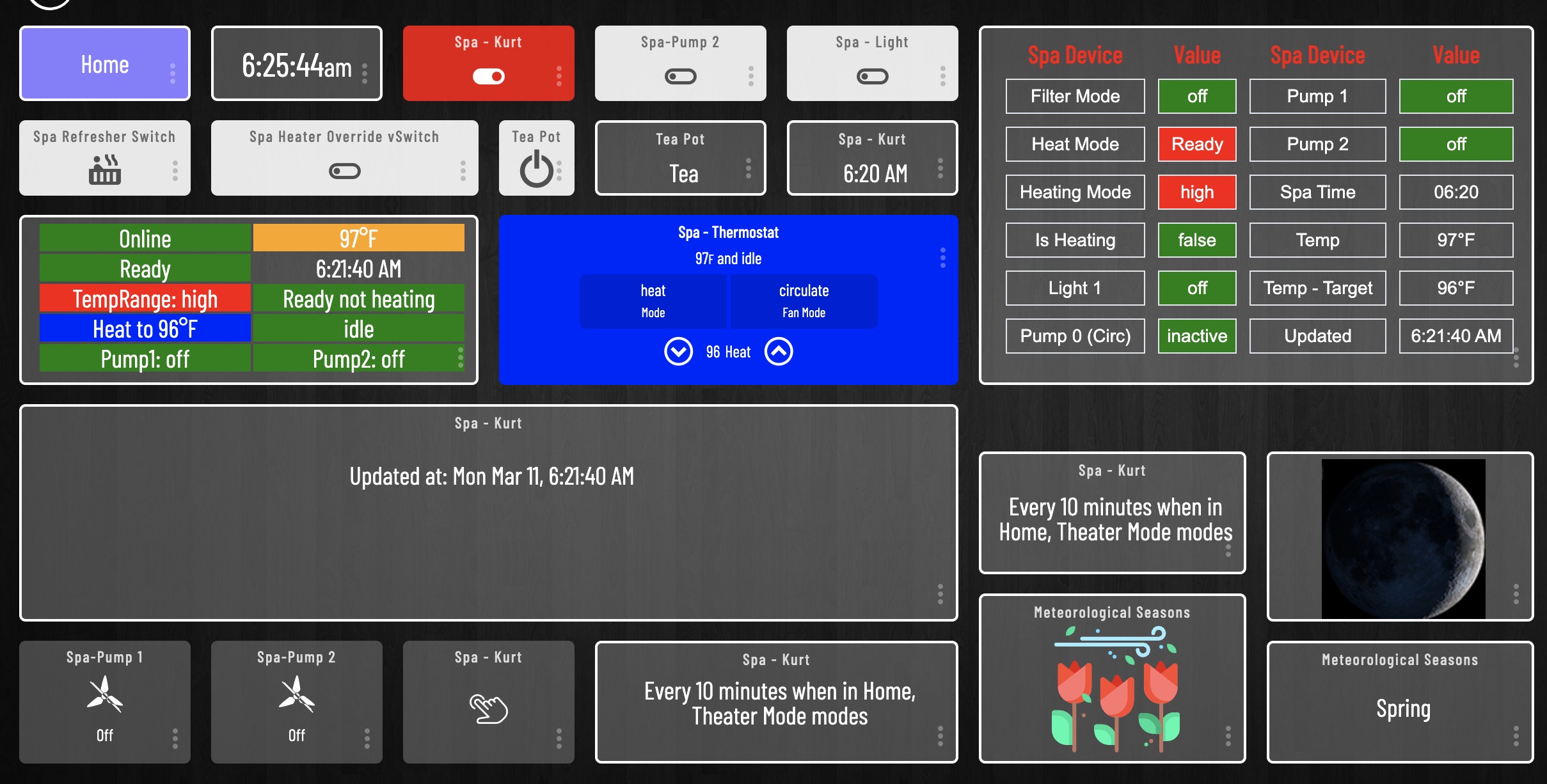Turn off the red Spa - Kurt switch
Screen dimensions: 1547x784
click(x=489, y=77)
